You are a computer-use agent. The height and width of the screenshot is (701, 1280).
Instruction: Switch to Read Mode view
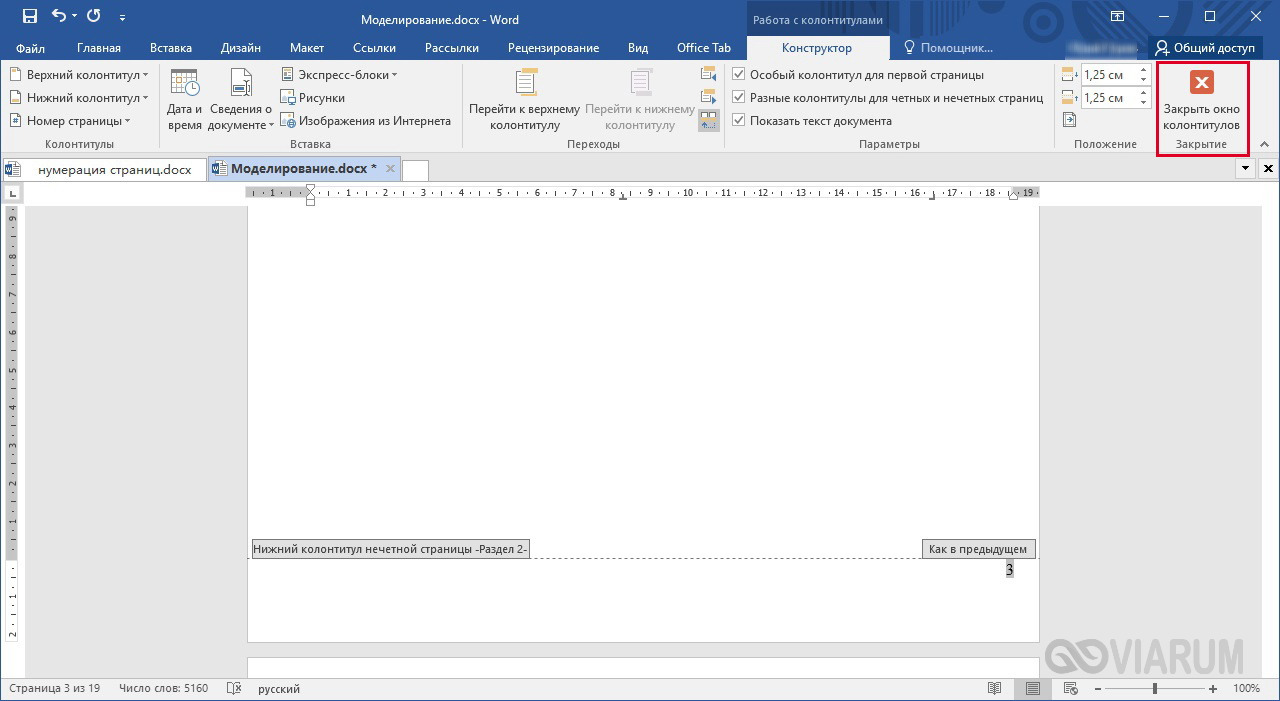coord(995,689)
